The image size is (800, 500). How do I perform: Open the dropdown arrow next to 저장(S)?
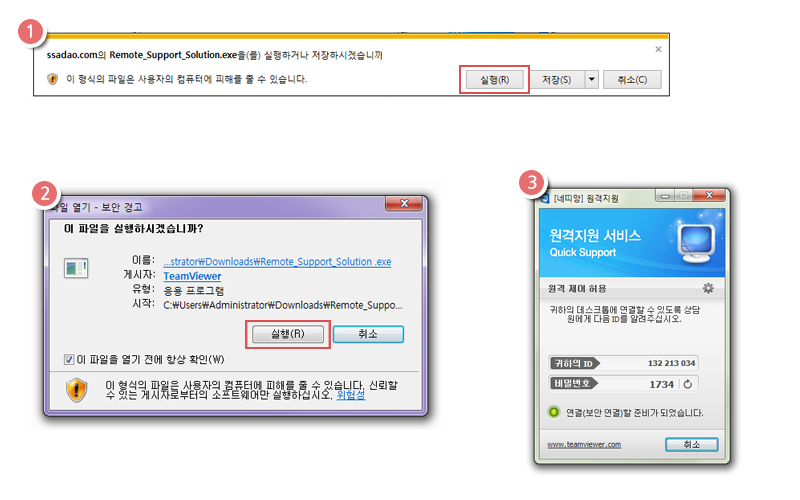pyautogui.click(x=591, y=80)
